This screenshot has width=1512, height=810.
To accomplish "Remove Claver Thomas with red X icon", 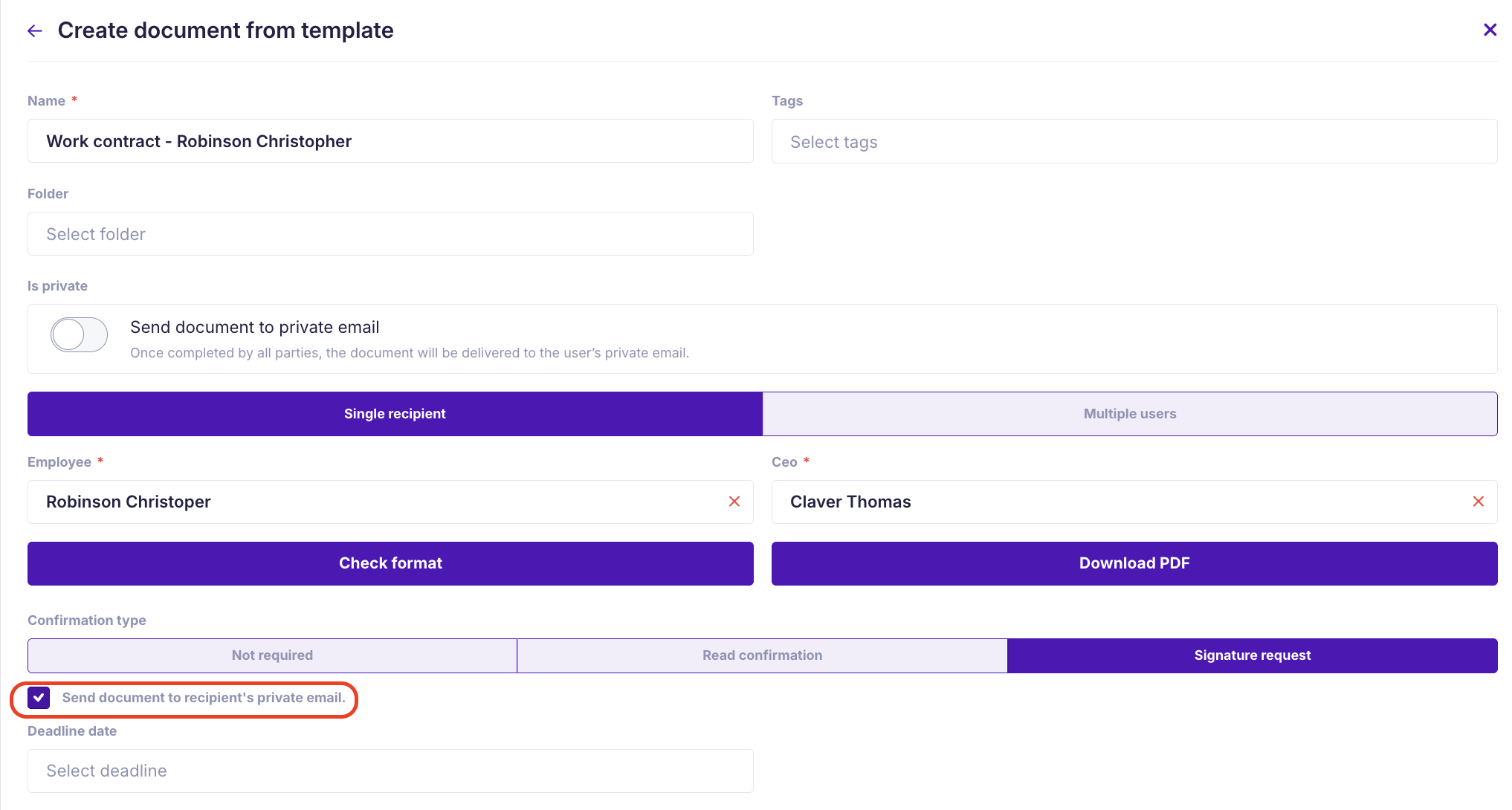I will coord(1478,502).
